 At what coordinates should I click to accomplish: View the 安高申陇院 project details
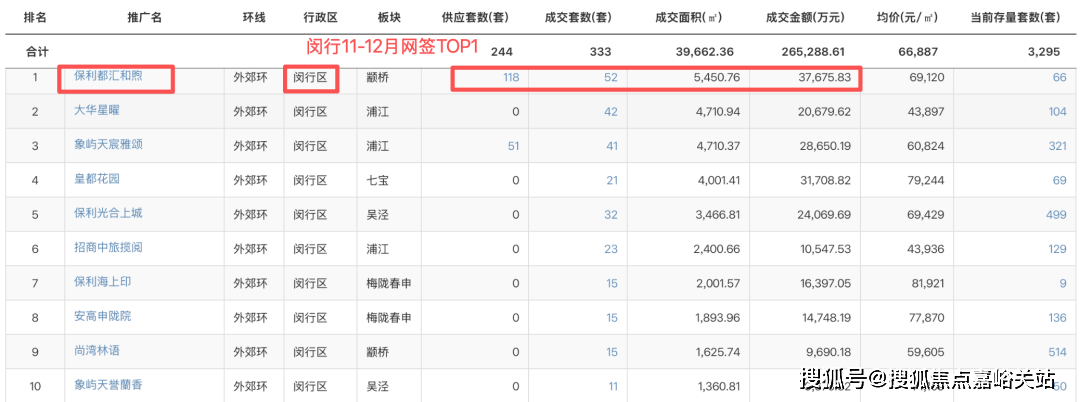pos(102,316)
